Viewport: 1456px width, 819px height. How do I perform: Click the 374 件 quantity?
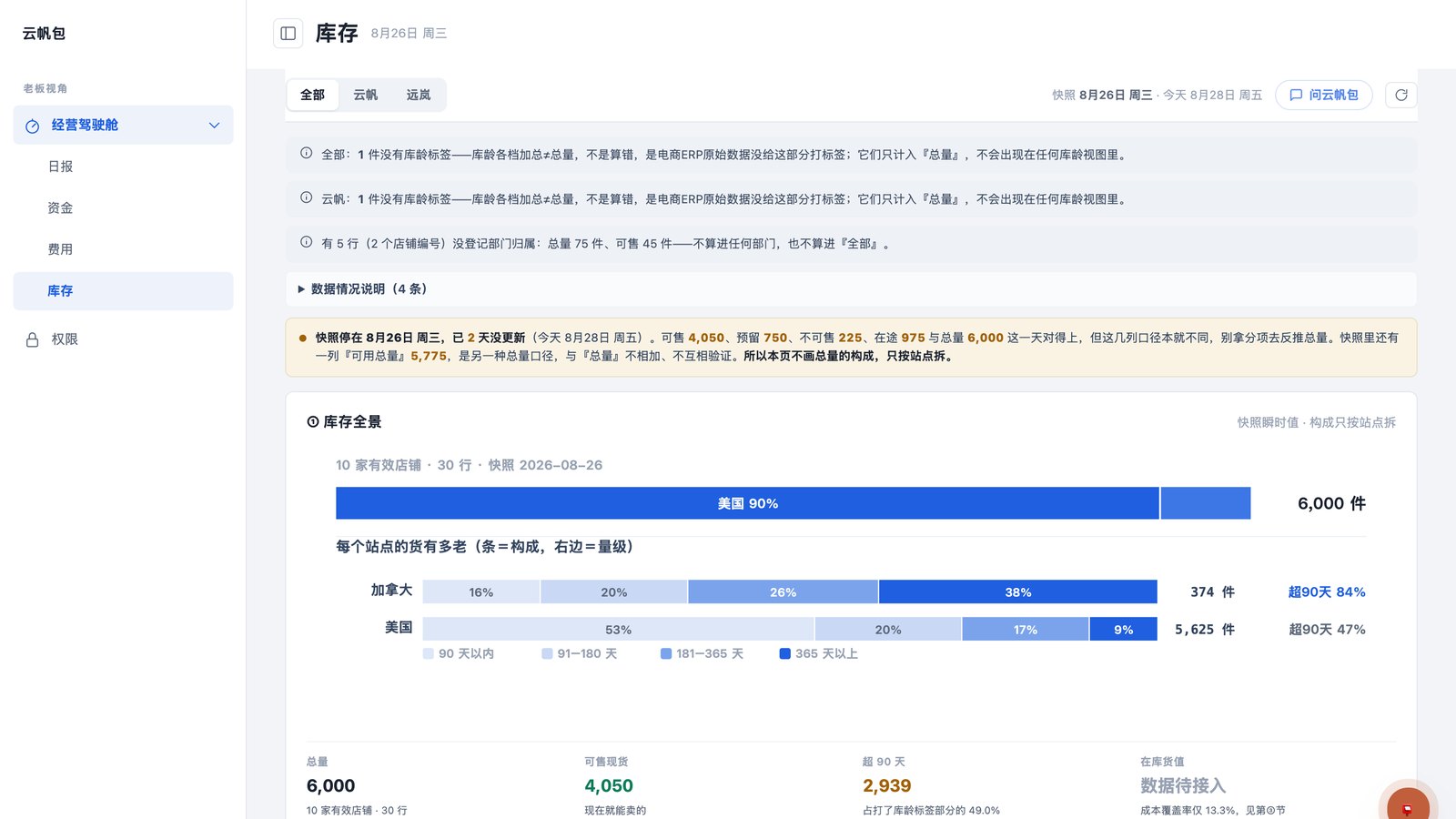pyautogui.click(x=1213, y=592)
